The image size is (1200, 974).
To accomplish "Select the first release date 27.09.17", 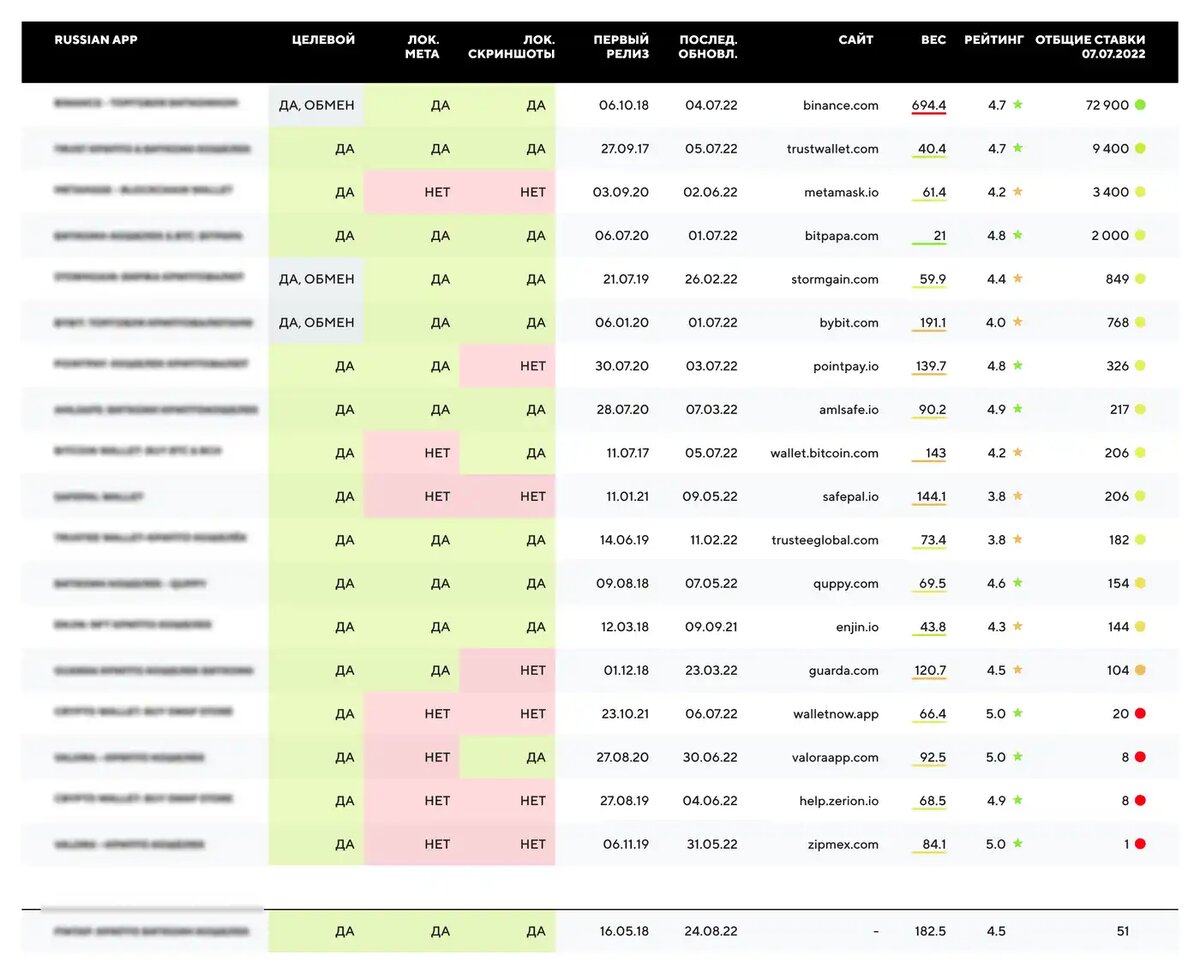I will pos(625,148).
